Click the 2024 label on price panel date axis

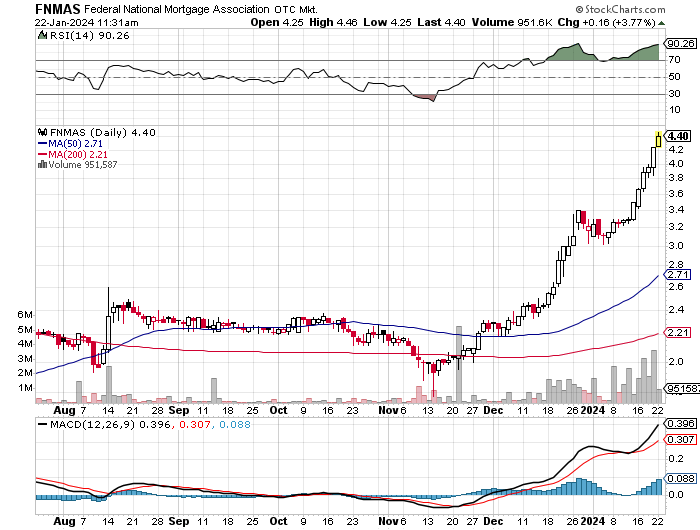[592, 410]
